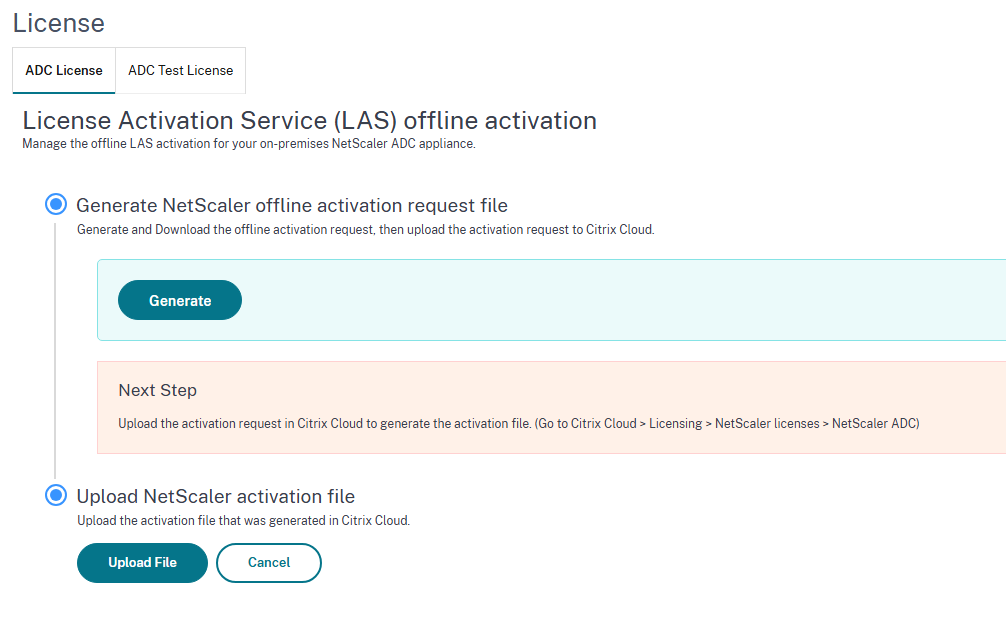
Task: Click the LAS offline activation heading
Action: click(309, 121)
